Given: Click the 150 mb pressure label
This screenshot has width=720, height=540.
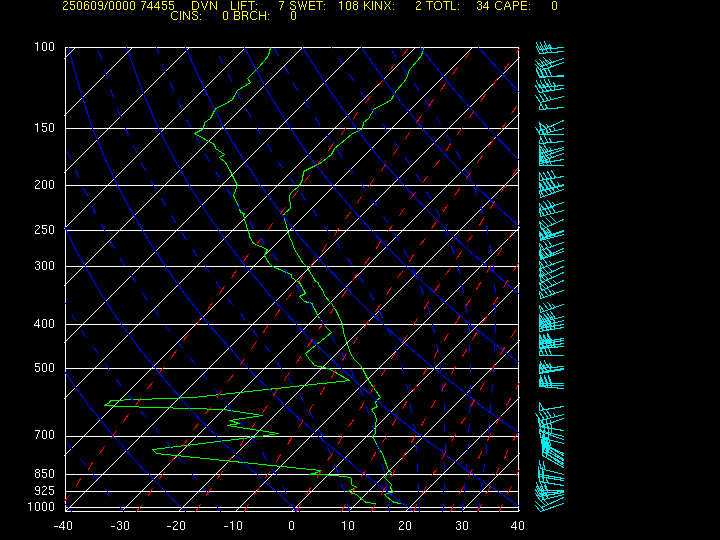Looking at the screenshot, I should coord(45,128).
